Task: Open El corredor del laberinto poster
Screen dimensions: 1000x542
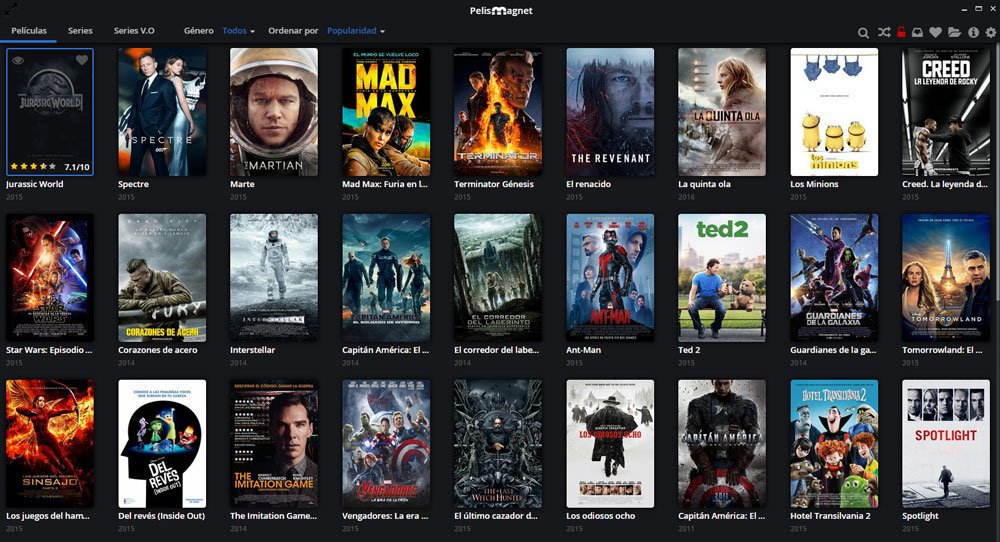Action: (497, 278)
